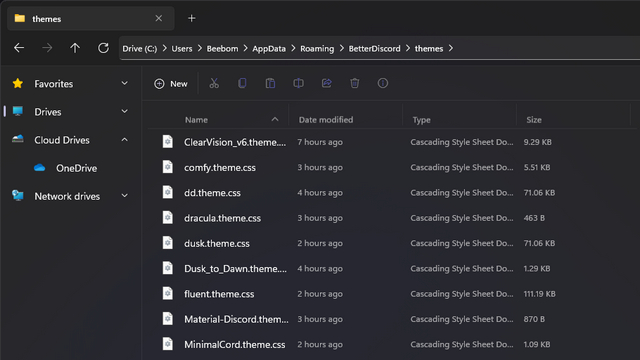This screenshot has height=360, width=640.
Task: Click the Delete trash icon
Action: (x=355, y=83)
